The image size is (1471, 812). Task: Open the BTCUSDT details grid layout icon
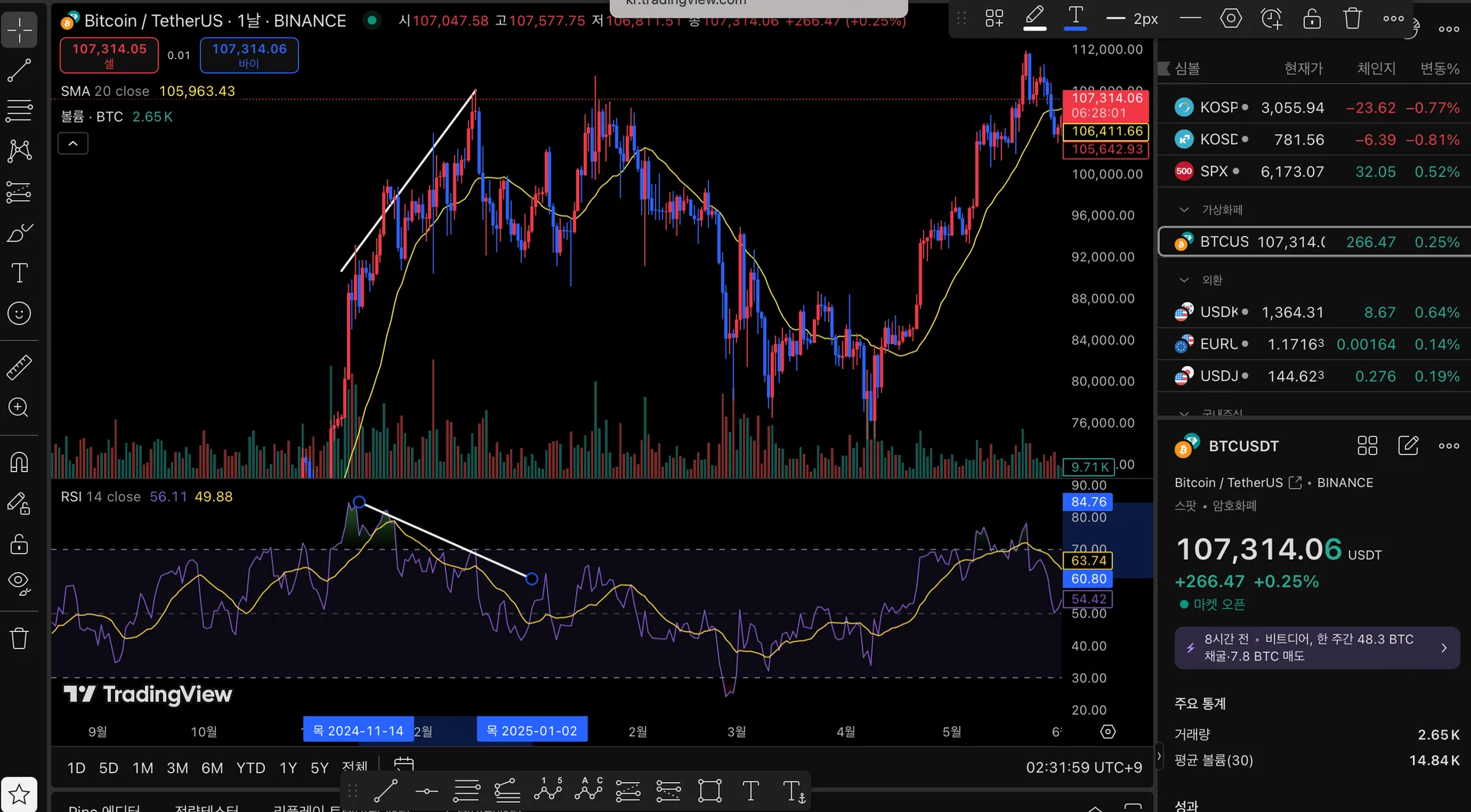click(1368, 446)
